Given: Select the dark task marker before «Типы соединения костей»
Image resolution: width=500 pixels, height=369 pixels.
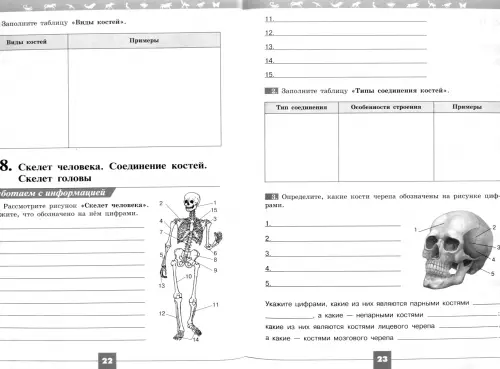Looking at the screenshot, I should 271,91.
